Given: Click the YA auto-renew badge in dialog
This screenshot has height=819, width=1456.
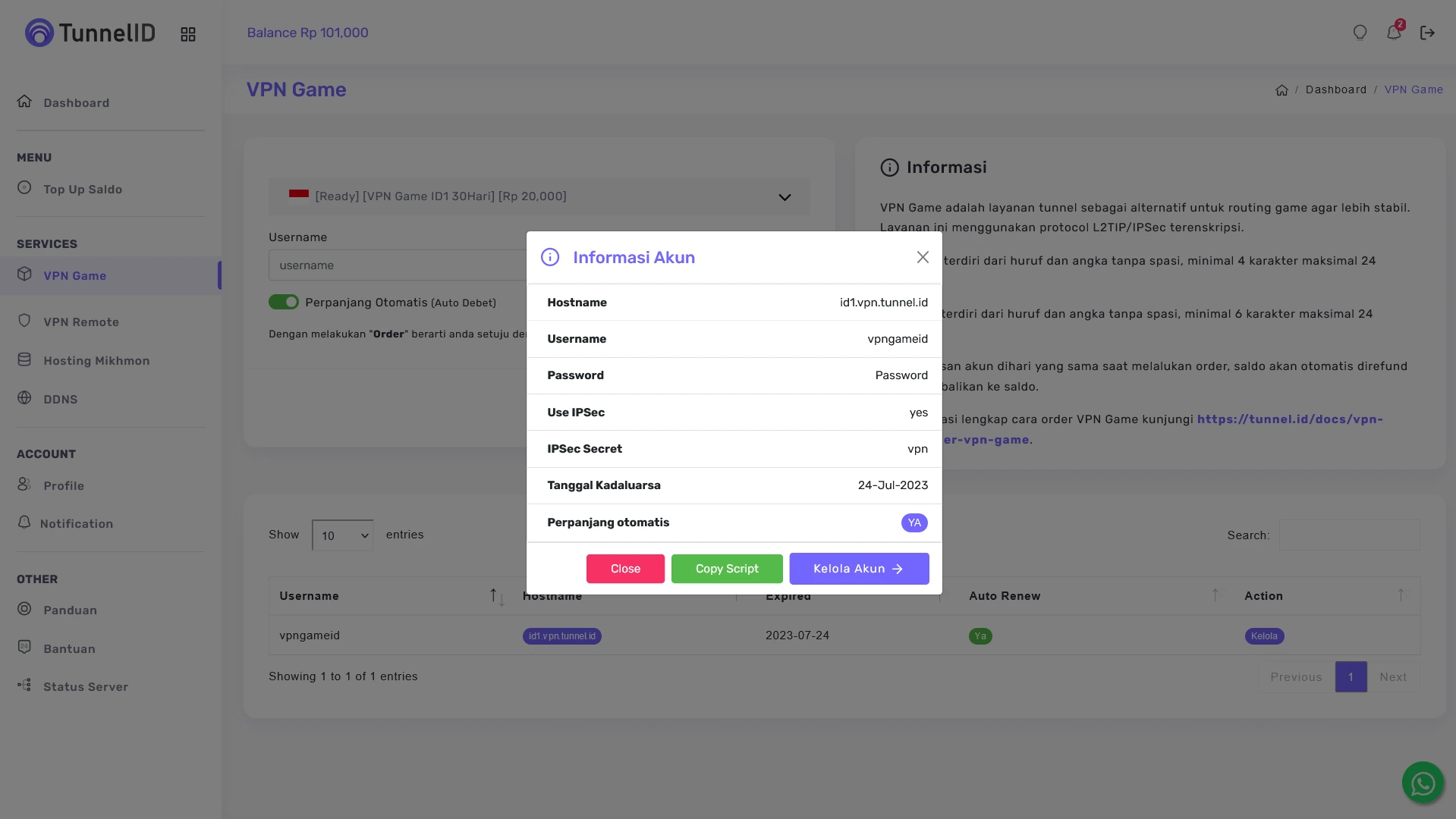Looking at the screenshot, I should pyautogui.click(x=914, y=522).
